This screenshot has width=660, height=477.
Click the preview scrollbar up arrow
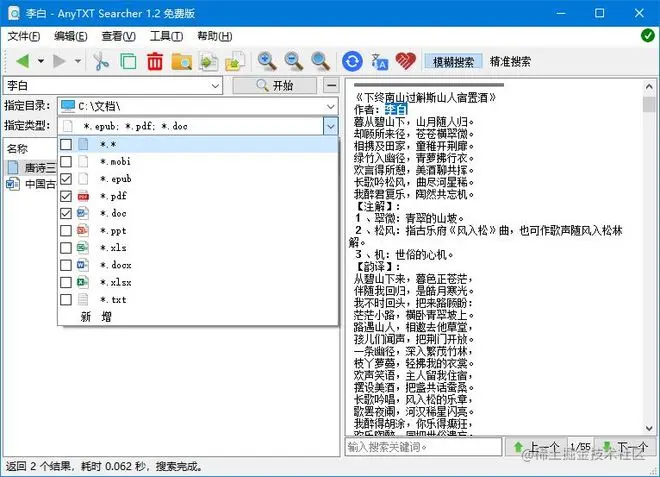[x=649, y=86]
